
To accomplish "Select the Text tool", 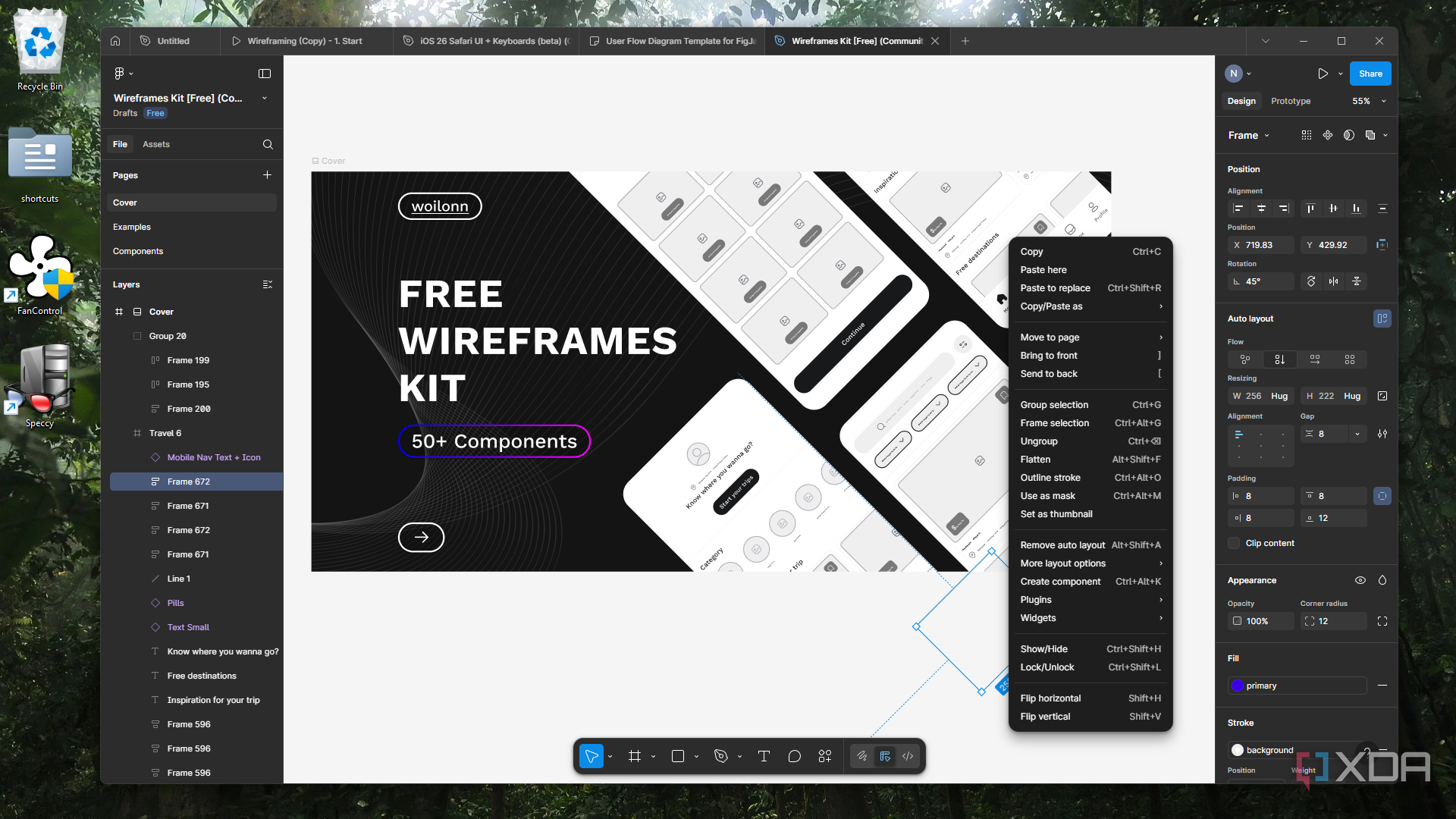I will coord(764,756).
